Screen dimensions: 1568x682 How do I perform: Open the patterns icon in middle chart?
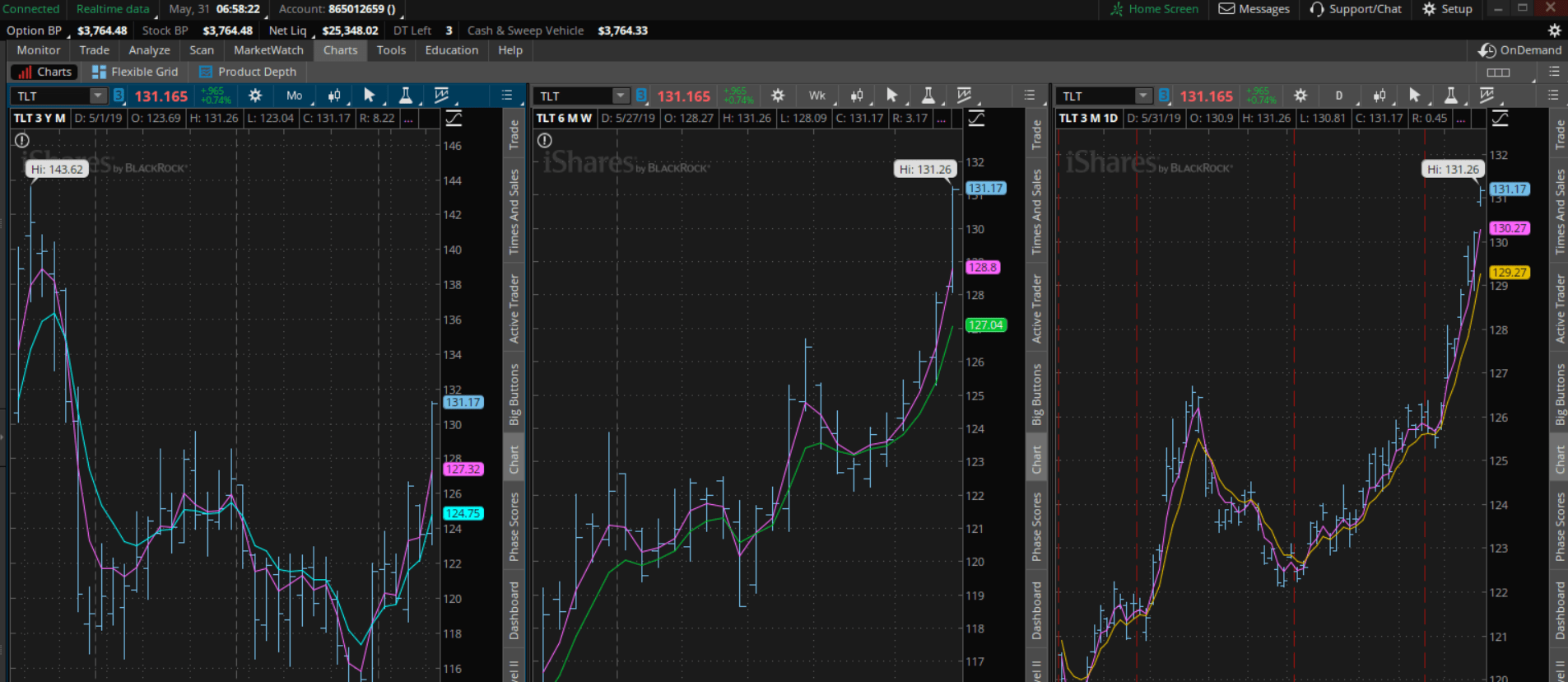pyautogui.click(x=964, y=96)
